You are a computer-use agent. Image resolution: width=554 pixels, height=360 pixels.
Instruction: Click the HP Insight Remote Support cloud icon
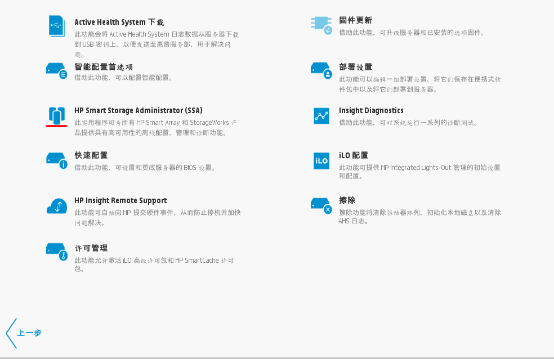click(57, 206)
